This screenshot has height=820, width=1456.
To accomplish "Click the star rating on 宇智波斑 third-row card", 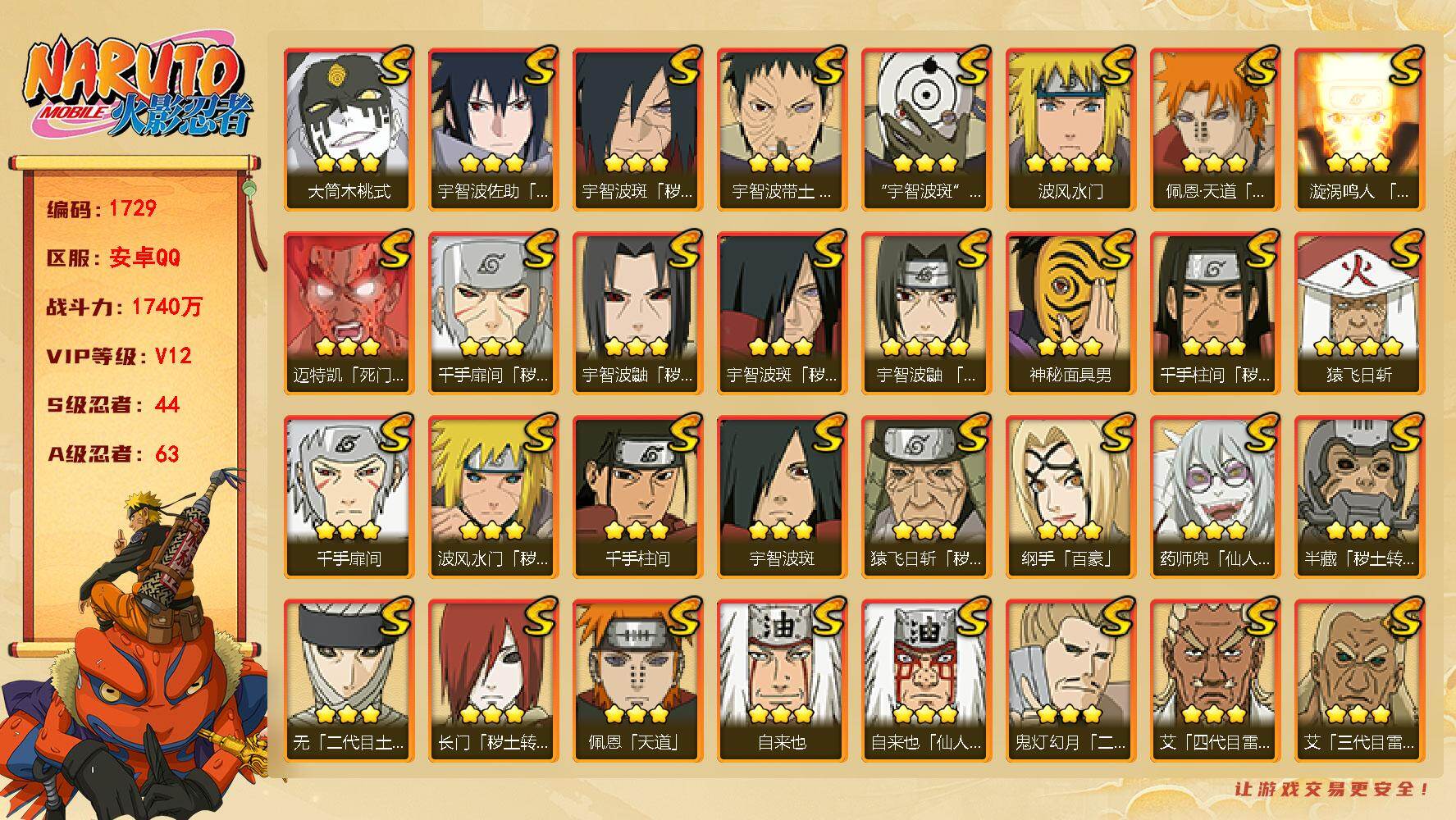I will click(781, 531).
